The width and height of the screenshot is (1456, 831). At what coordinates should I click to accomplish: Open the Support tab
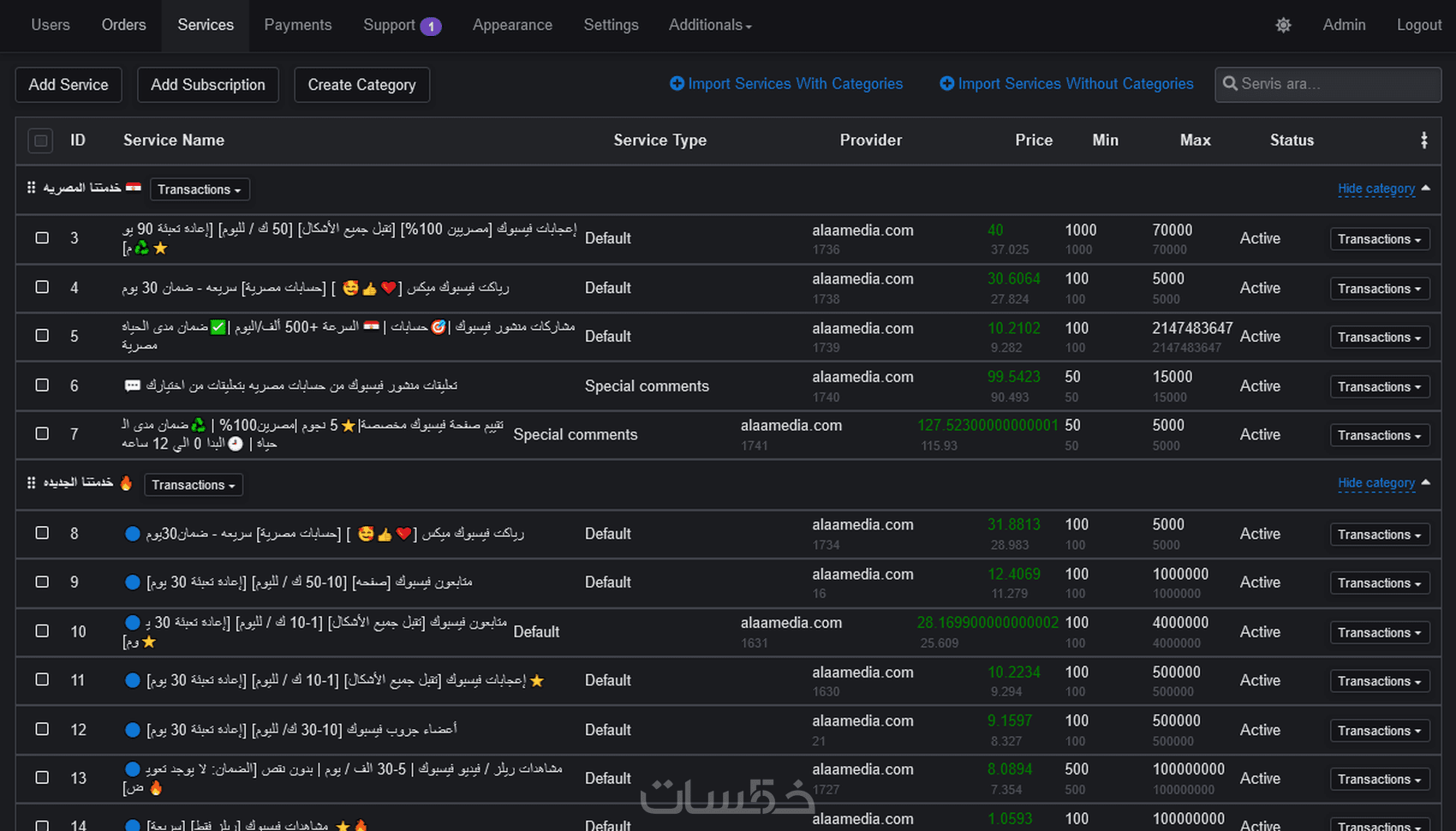click(389, 26)
